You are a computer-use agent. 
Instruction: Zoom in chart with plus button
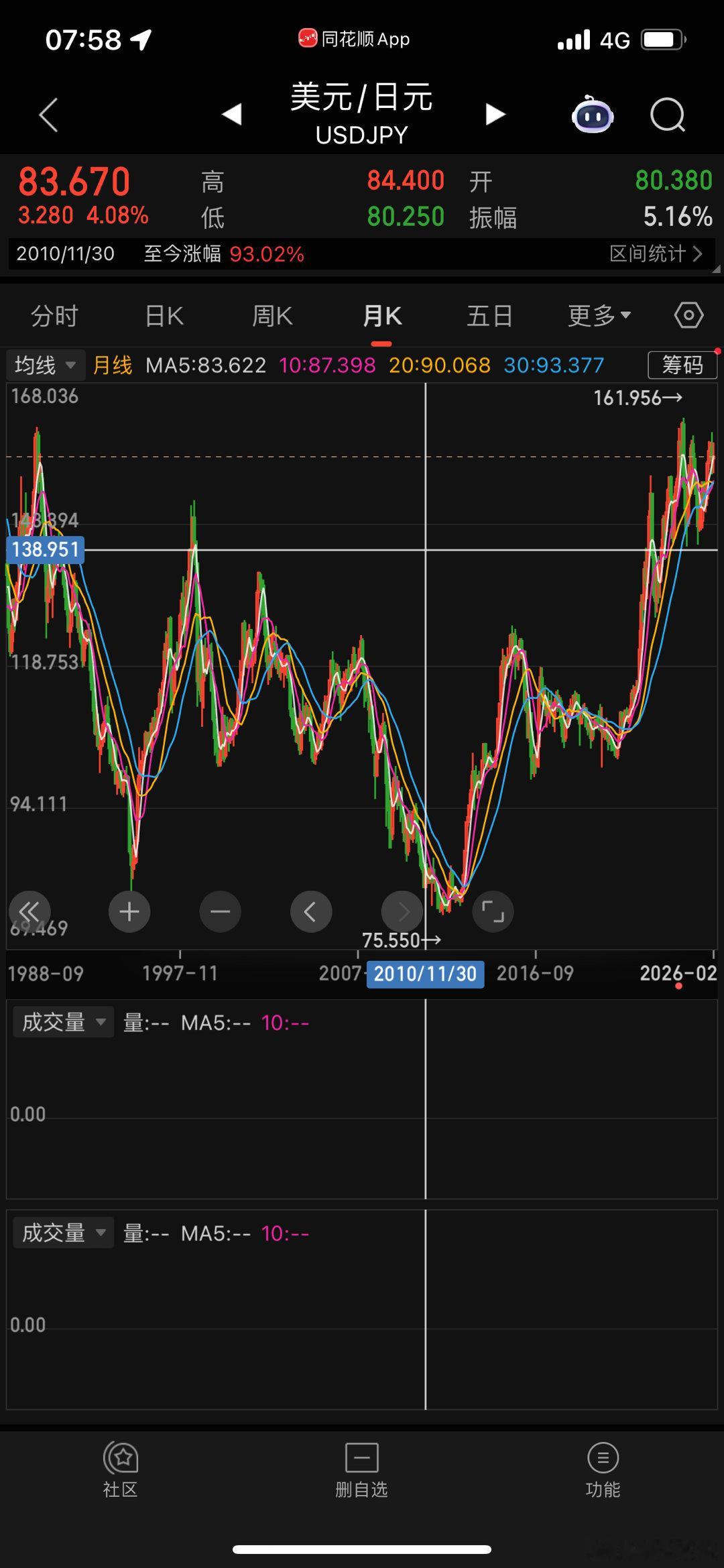[129, 911]
